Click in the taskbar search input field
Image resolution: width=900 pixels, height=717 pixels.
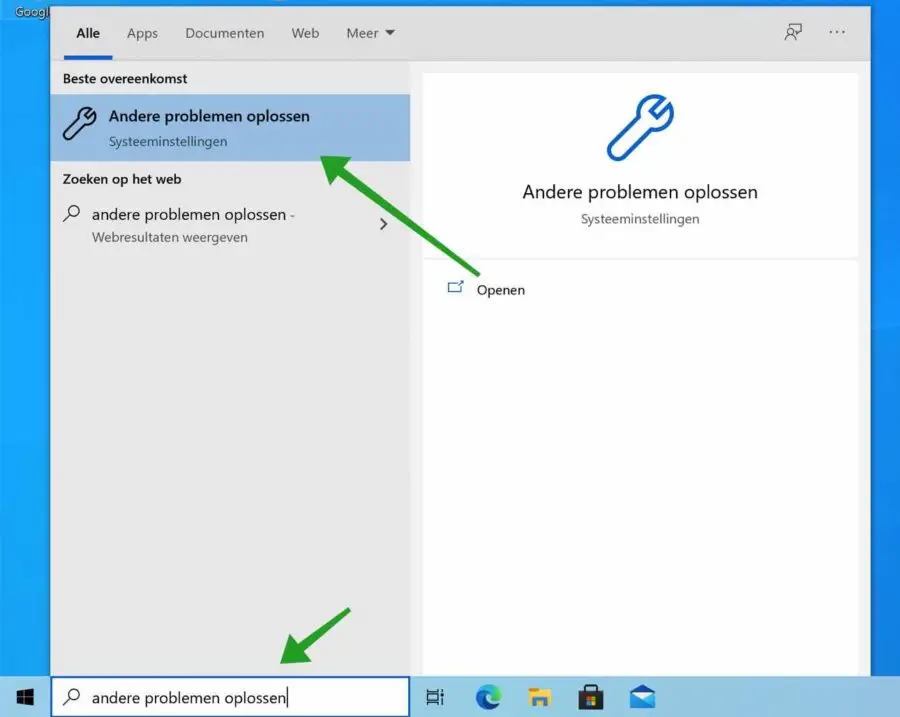click(230, 696)
